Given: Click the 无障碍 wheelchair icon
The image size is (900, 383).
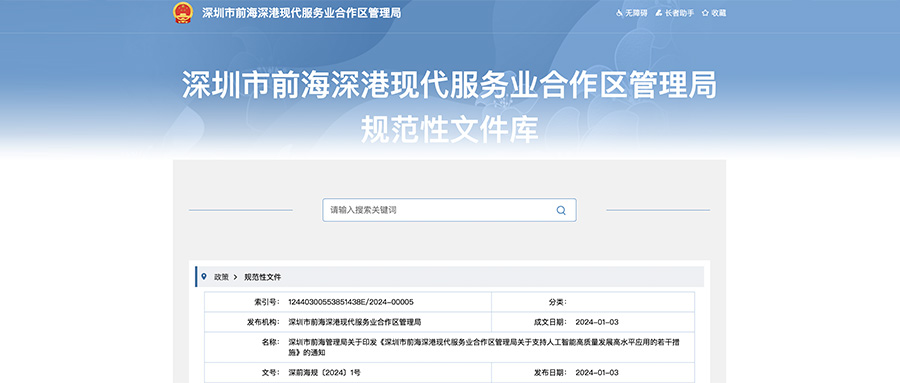Looking at the screenshot, I should [x=619, y=13].
